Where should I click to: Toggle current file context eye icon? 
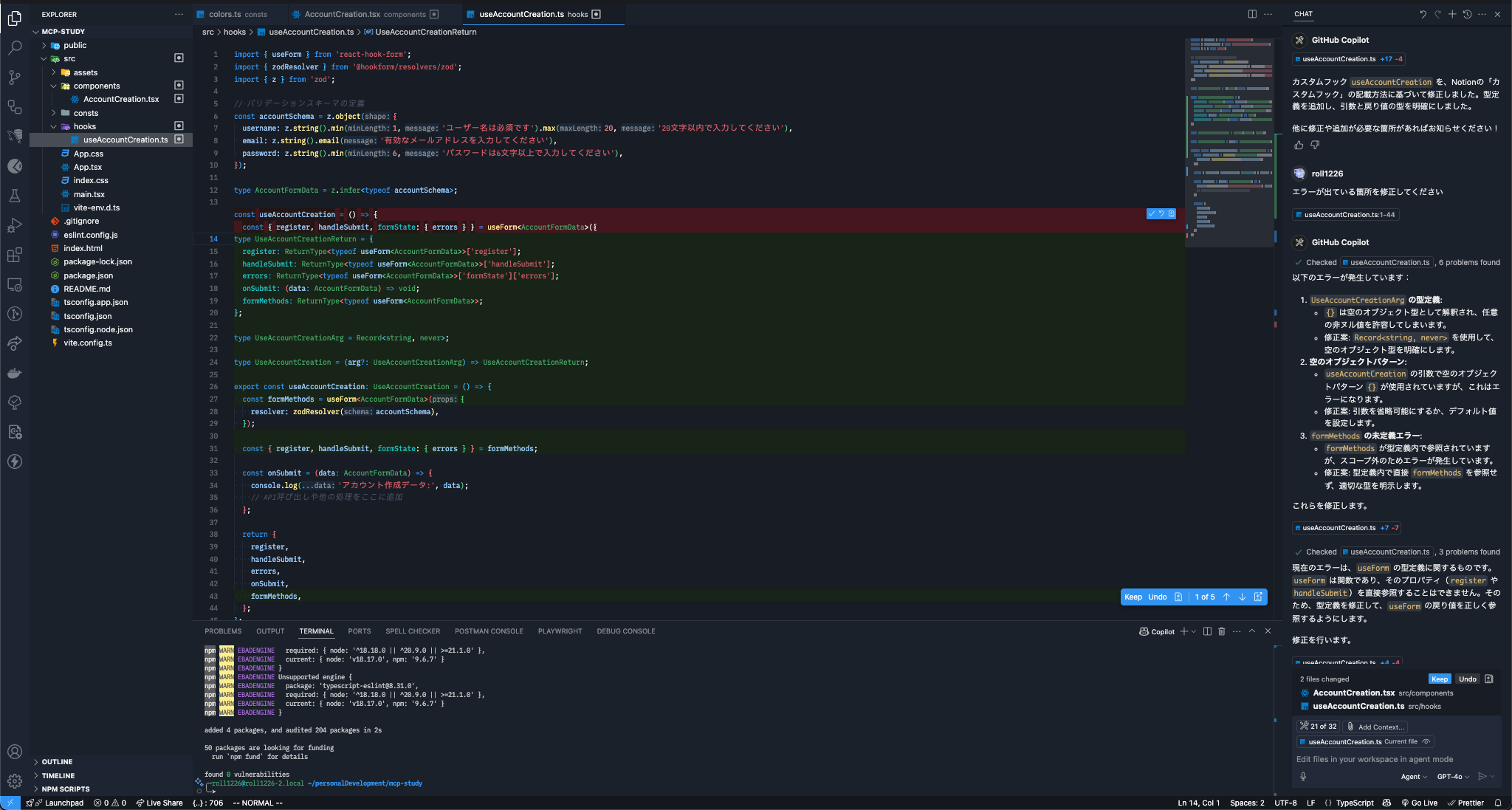click(1426, 742)
